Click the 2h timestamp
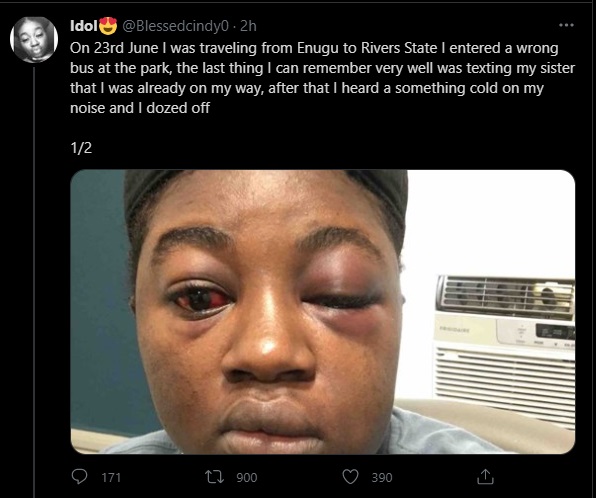Image resolution: width=596 pixels, height=498 pixels. [x=249, y=26]
